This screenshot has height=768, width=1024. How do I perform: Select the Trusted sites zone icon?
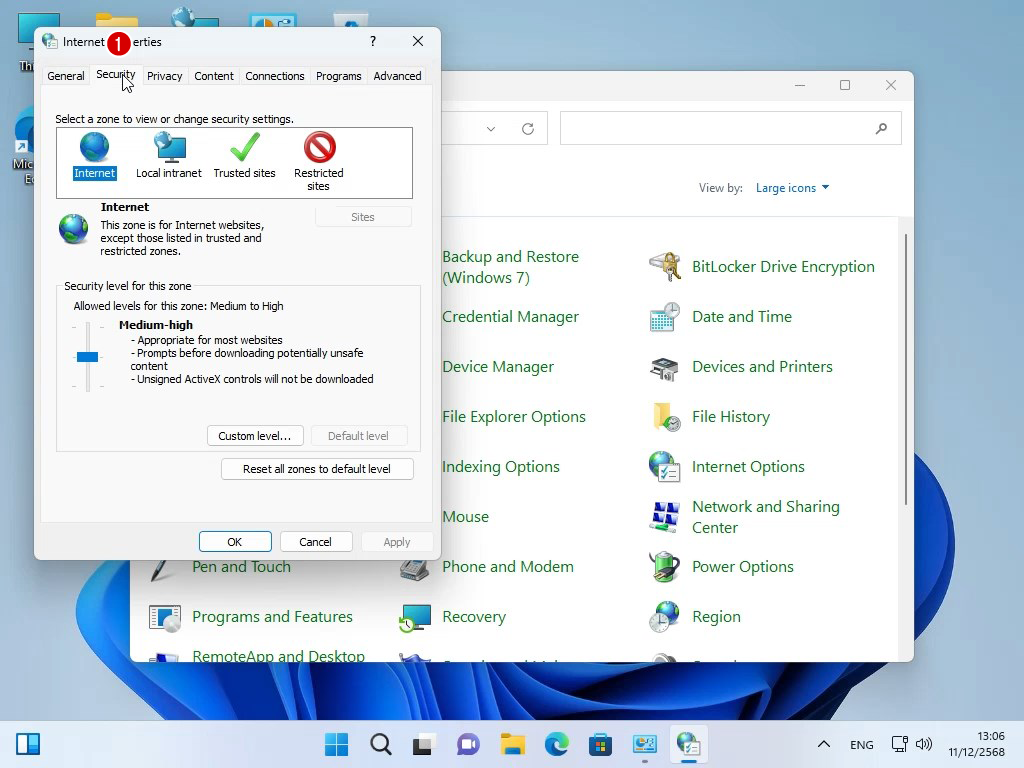[x=244, y=150]
